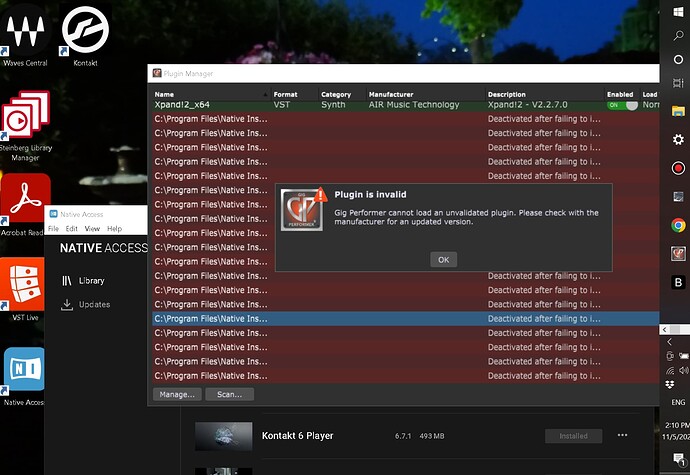Click the highlighted row's Deactivated description
The image size is (690, 475).
point(544,319)
